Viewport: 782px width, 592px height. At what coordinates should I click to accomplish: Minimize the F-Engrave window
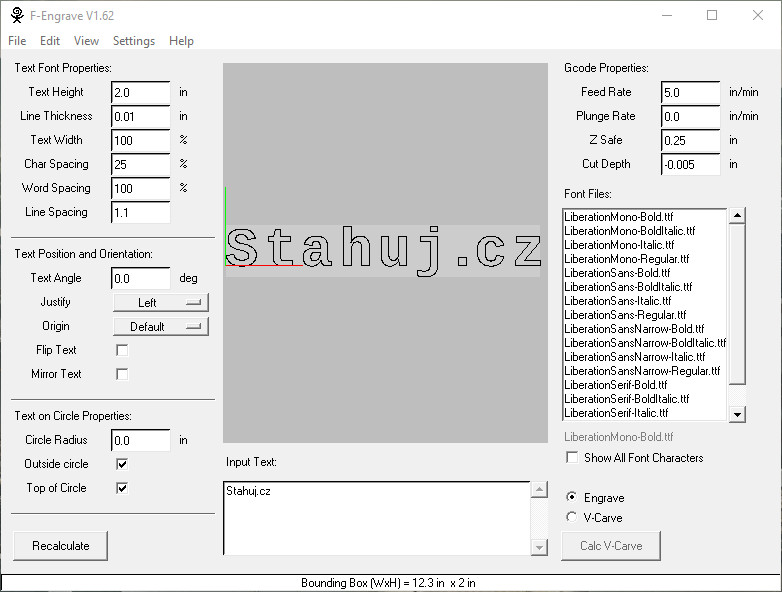click(667, 15)
